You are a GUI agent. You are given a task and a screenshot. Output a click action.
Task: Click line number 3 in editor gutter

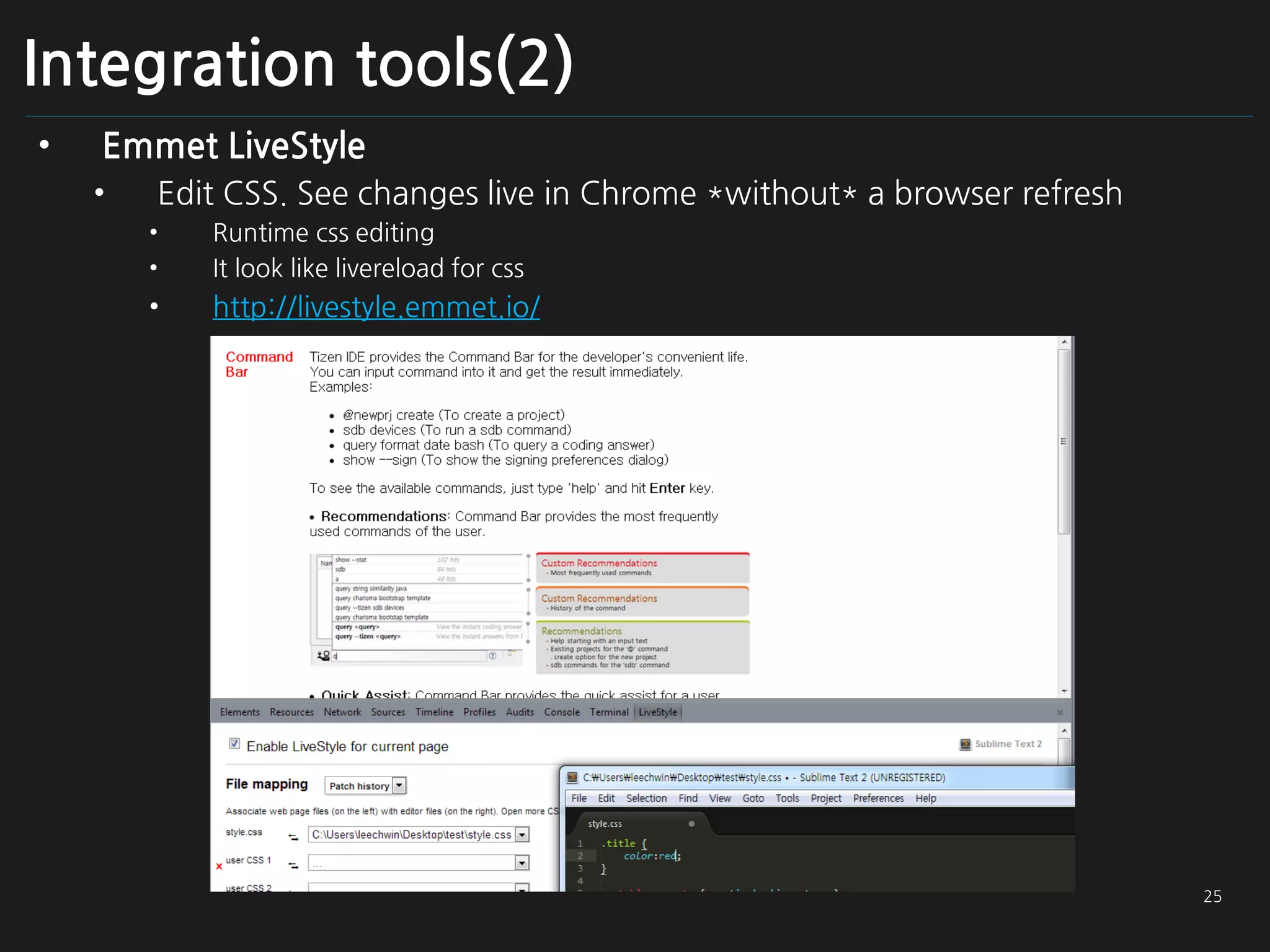pyautogui.click(x=580, y=868)
